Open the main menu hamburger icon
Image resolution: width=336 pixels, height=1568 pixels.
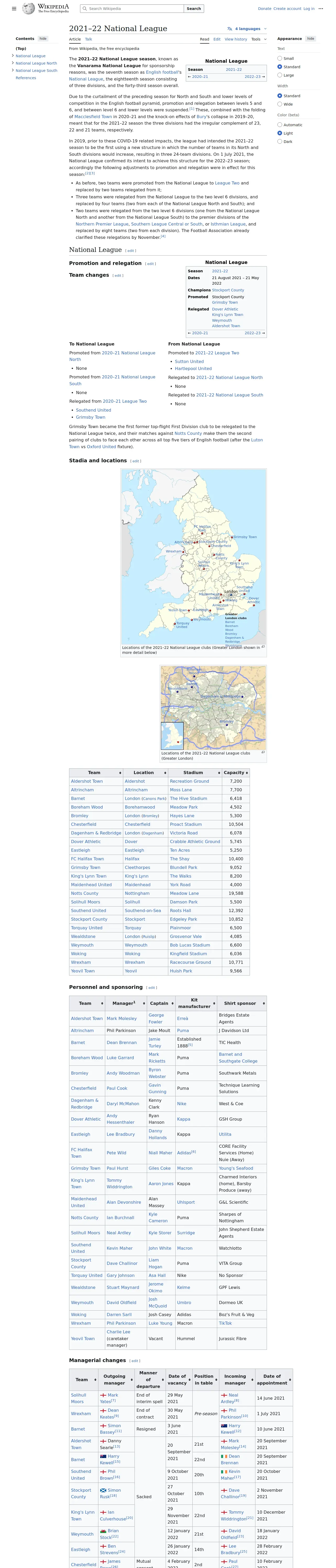click(x=14, y=9)
